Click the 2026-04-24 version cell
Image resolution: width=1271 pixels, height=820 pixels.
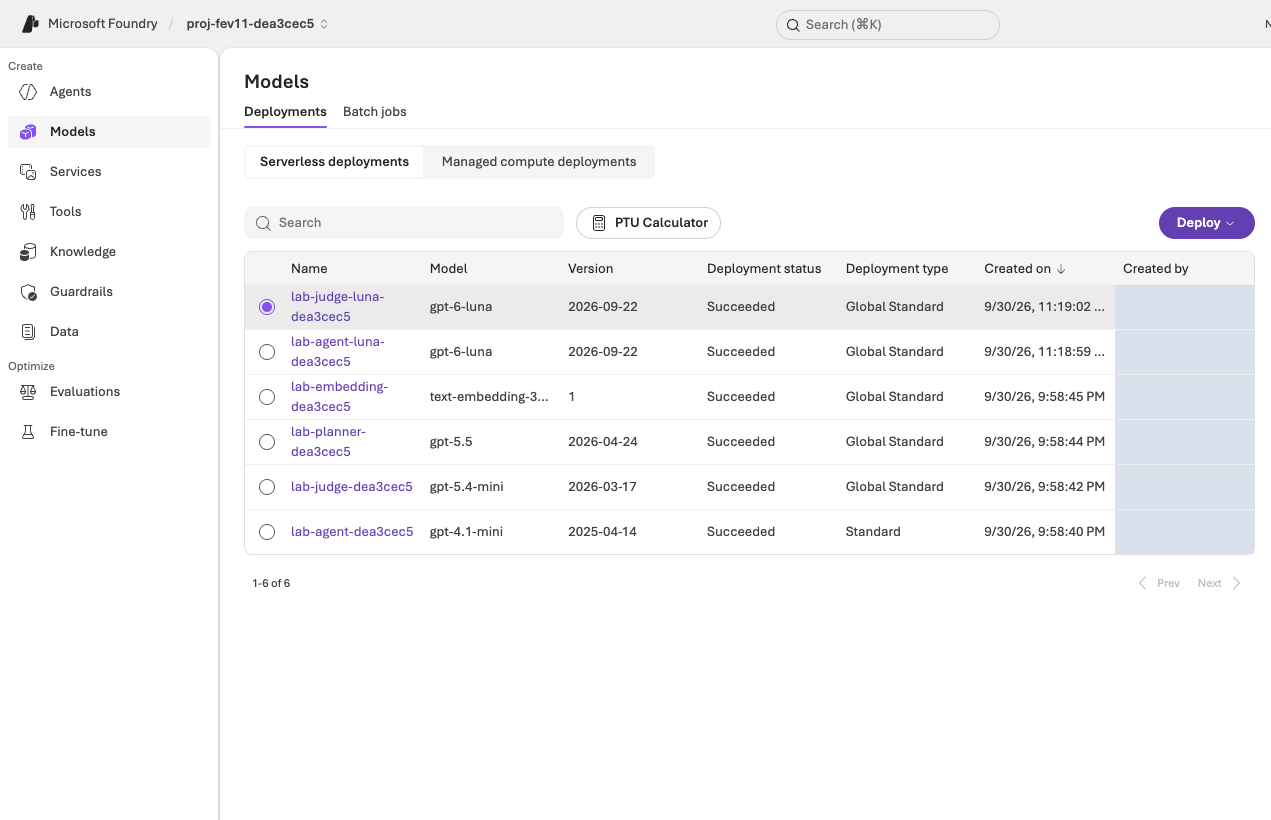(x=602, y=442)
